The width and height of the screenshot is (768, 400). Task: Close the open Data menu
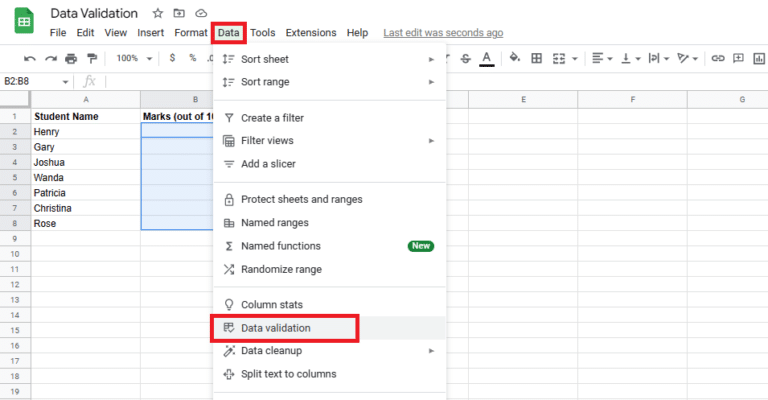point(229,33)
